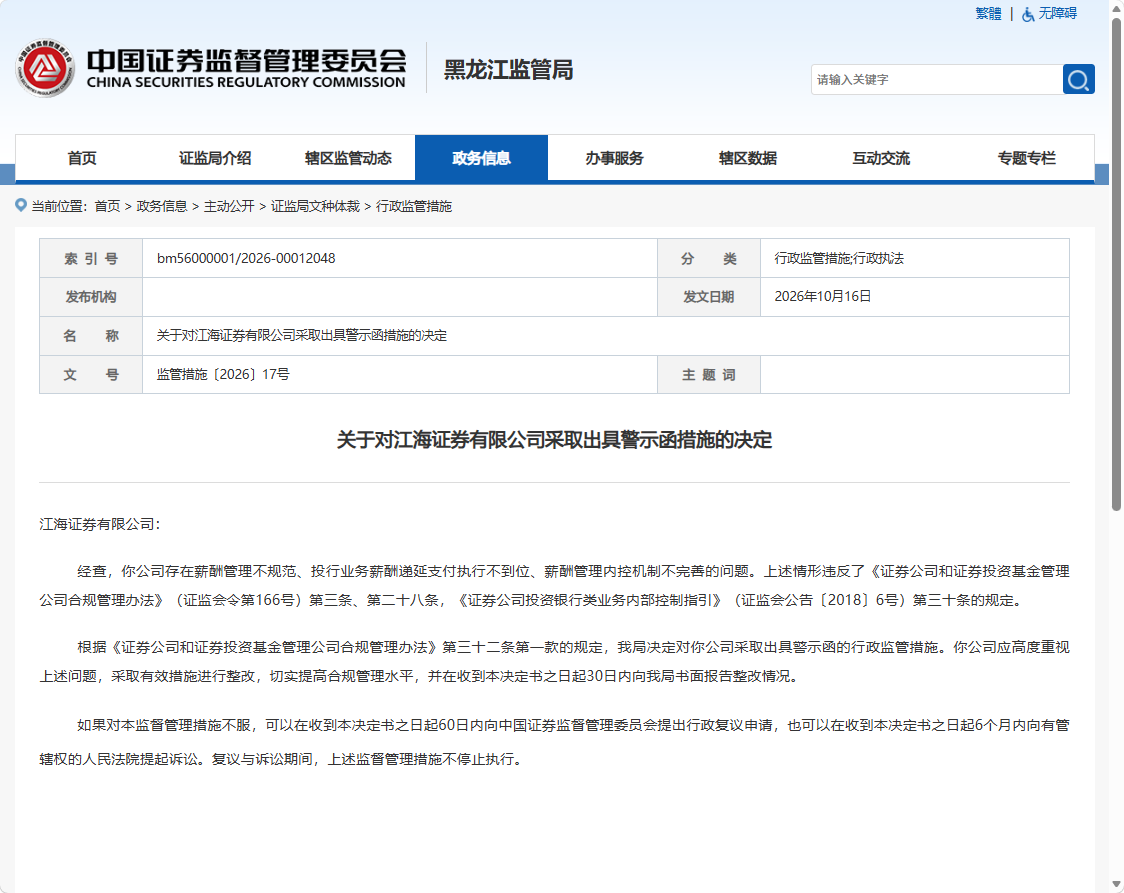Click the location pin breadcrumb icon
Viewport: 1124px width, 893px height.
[x=21, y=206]
